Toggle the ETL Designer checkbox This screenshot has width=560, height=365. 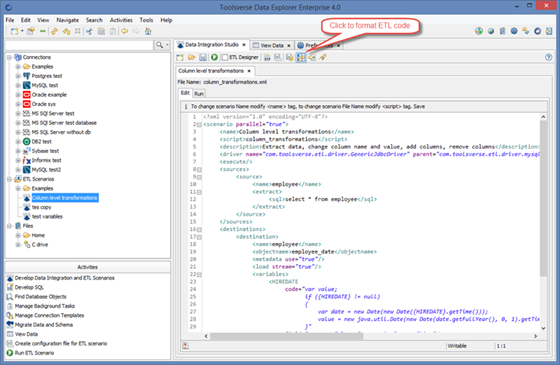(x=225, y=57)
